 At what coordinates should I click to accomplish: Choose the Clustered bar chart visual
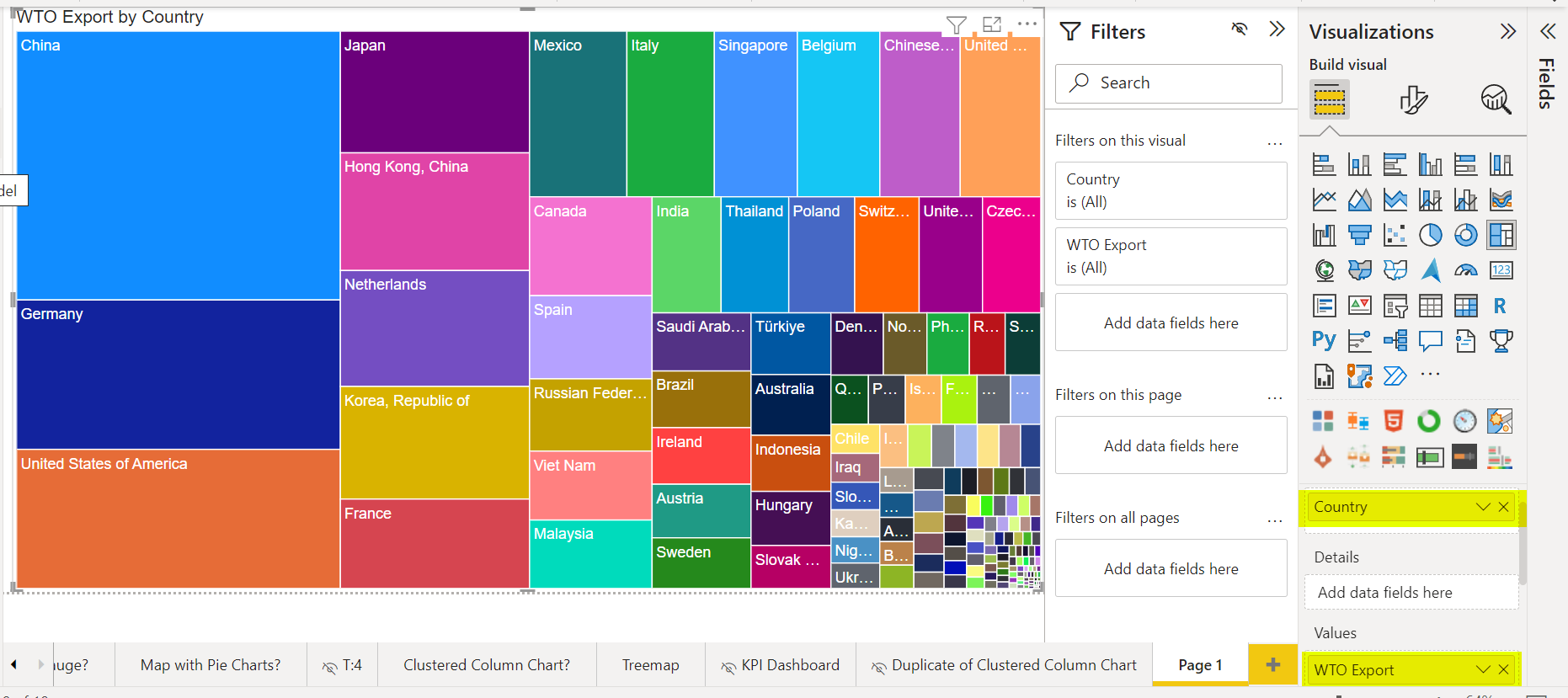pyautogui.click(x=1395, y=164)
